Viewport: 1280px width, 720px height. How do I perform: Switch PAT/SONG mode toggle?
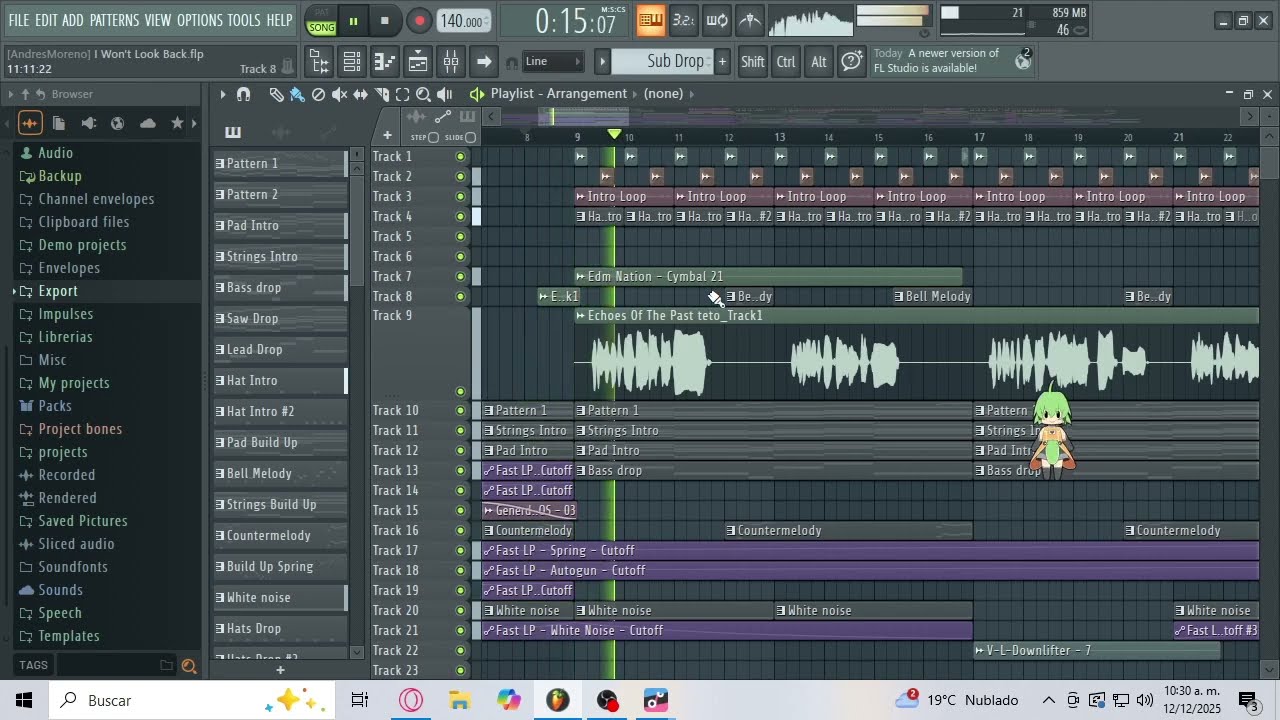tap(321, 21)
